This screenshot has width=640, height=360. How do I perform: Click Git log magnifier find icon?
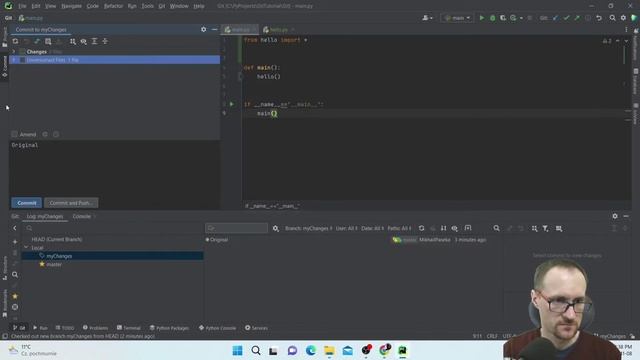click(x=496, y=228)
